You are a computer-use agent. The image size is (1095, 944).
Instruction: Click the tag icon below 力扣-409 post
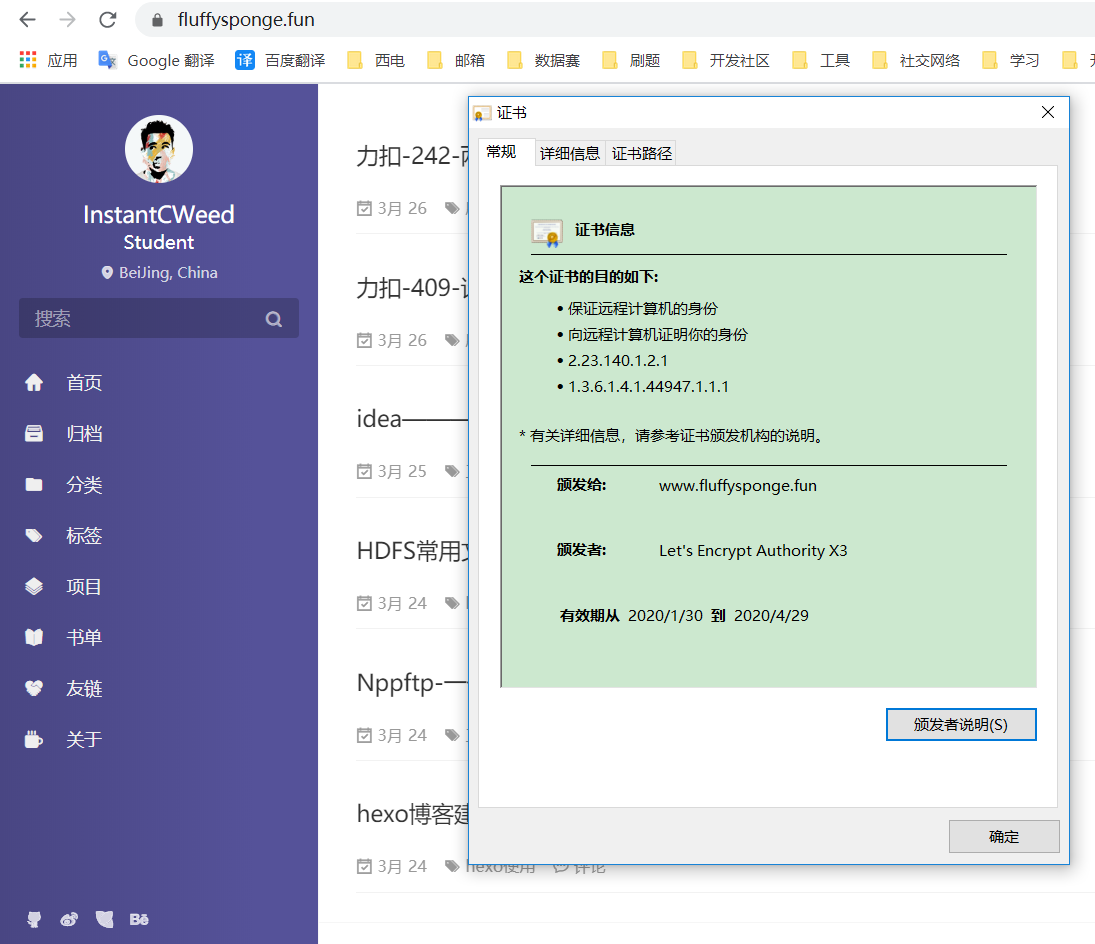pyautogui.click(x=452, y=340)
